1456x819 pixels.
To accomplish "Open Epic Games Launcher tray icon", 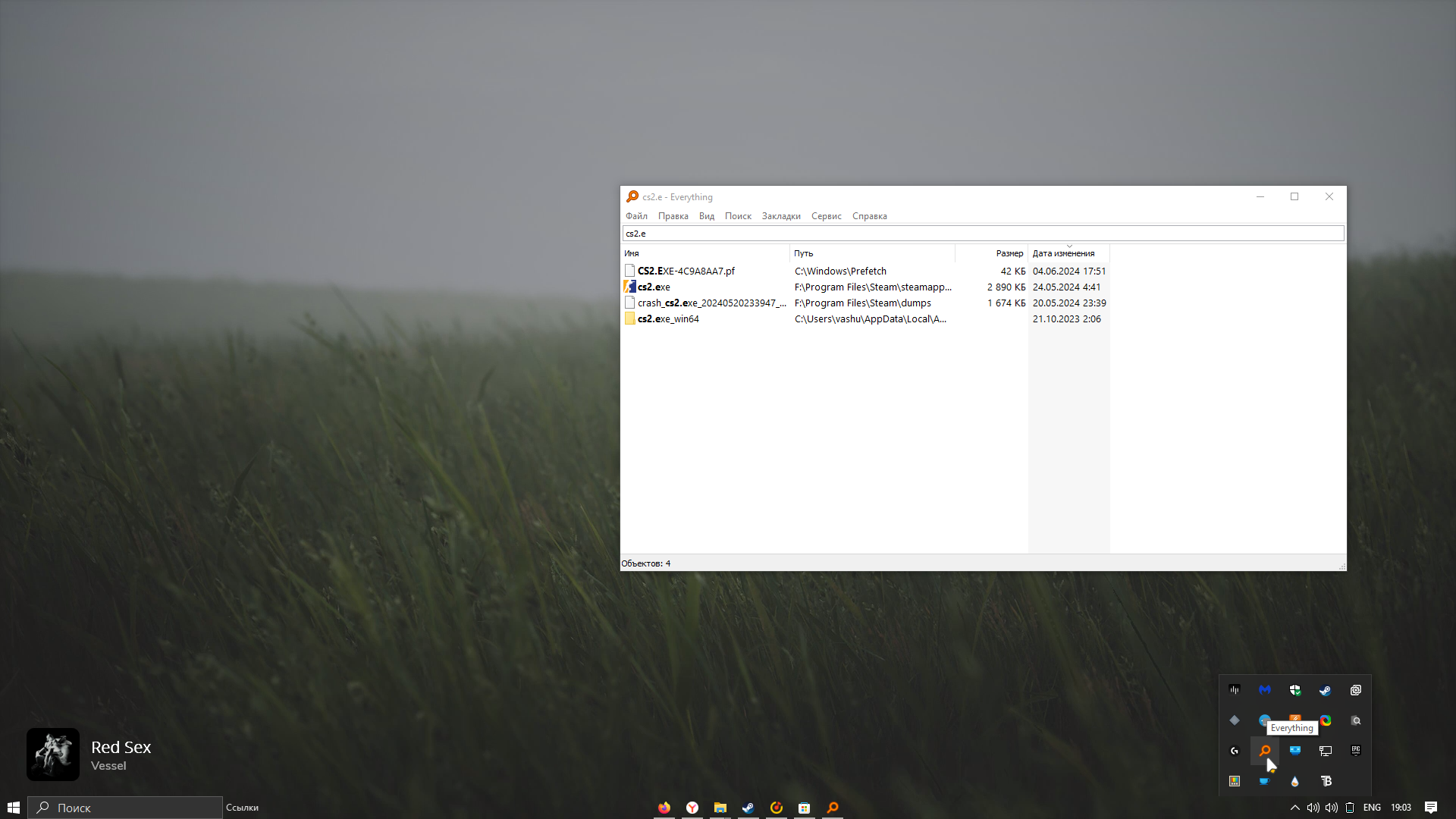I will click(1355, 751).
